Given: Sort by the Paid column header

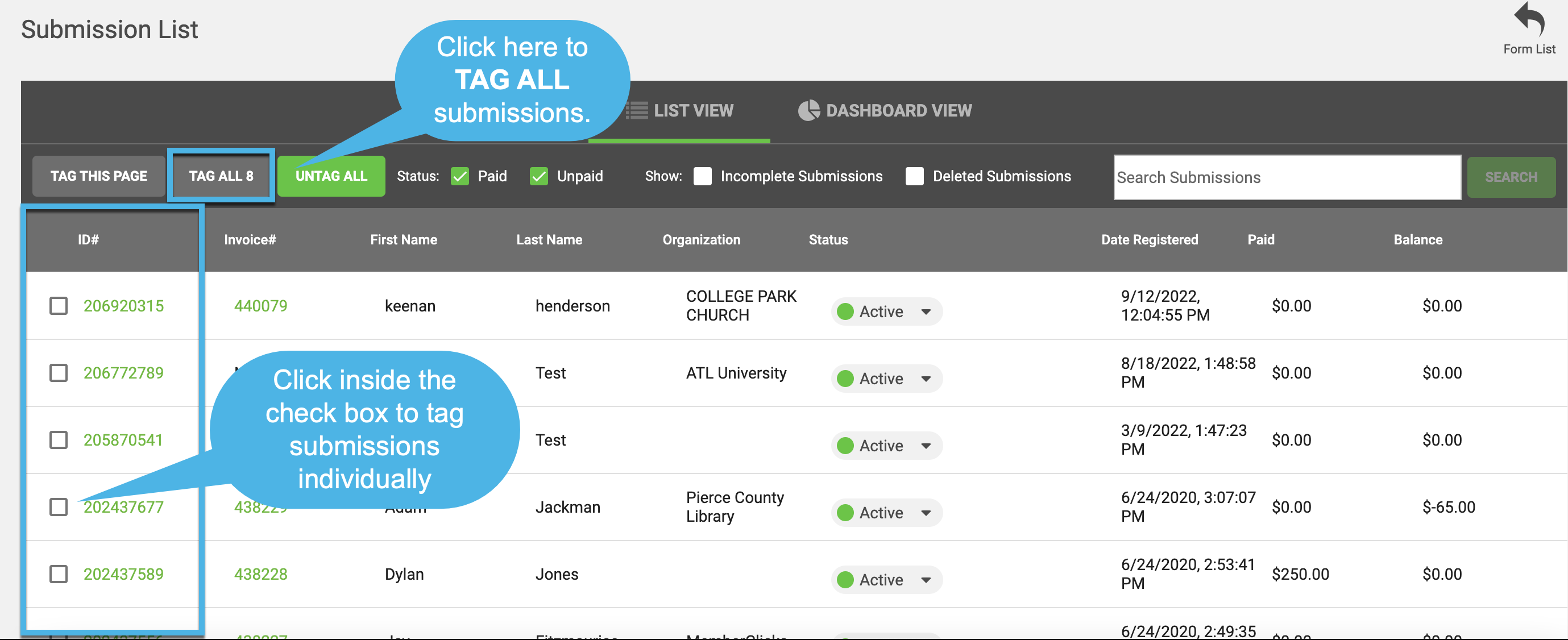Looking at the screenshot, I should (1260, 240).
